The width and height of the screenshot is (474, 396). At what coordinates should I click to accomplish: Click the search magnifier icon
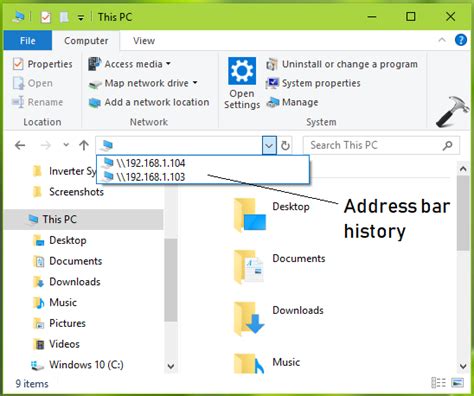click(448, 145)
